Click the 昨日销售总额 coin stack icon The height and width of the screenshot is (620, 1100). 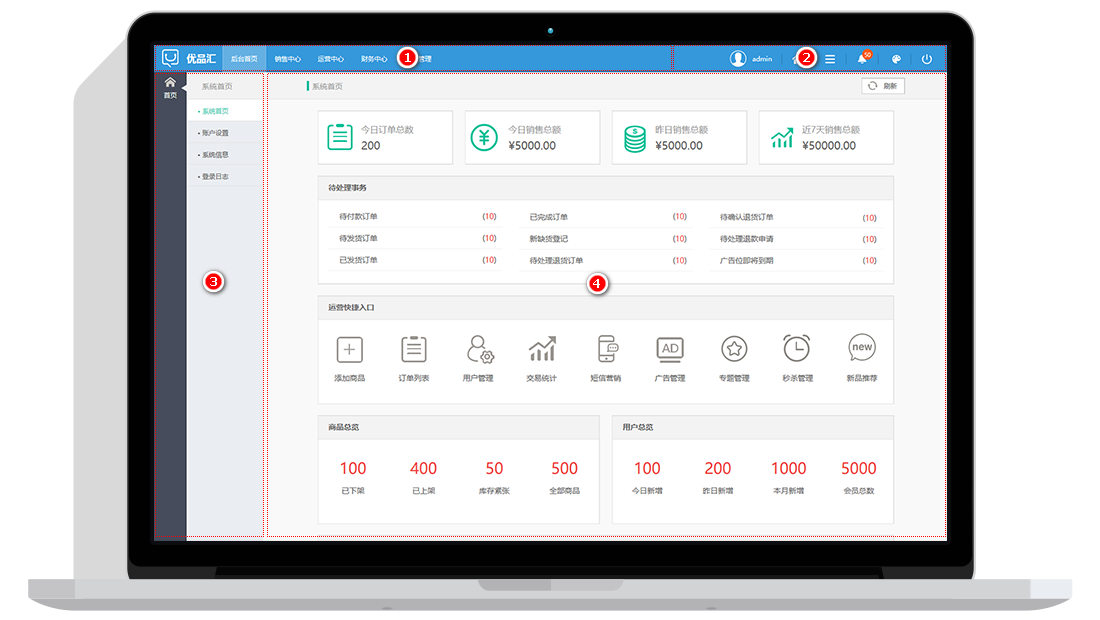pos(635,139)
